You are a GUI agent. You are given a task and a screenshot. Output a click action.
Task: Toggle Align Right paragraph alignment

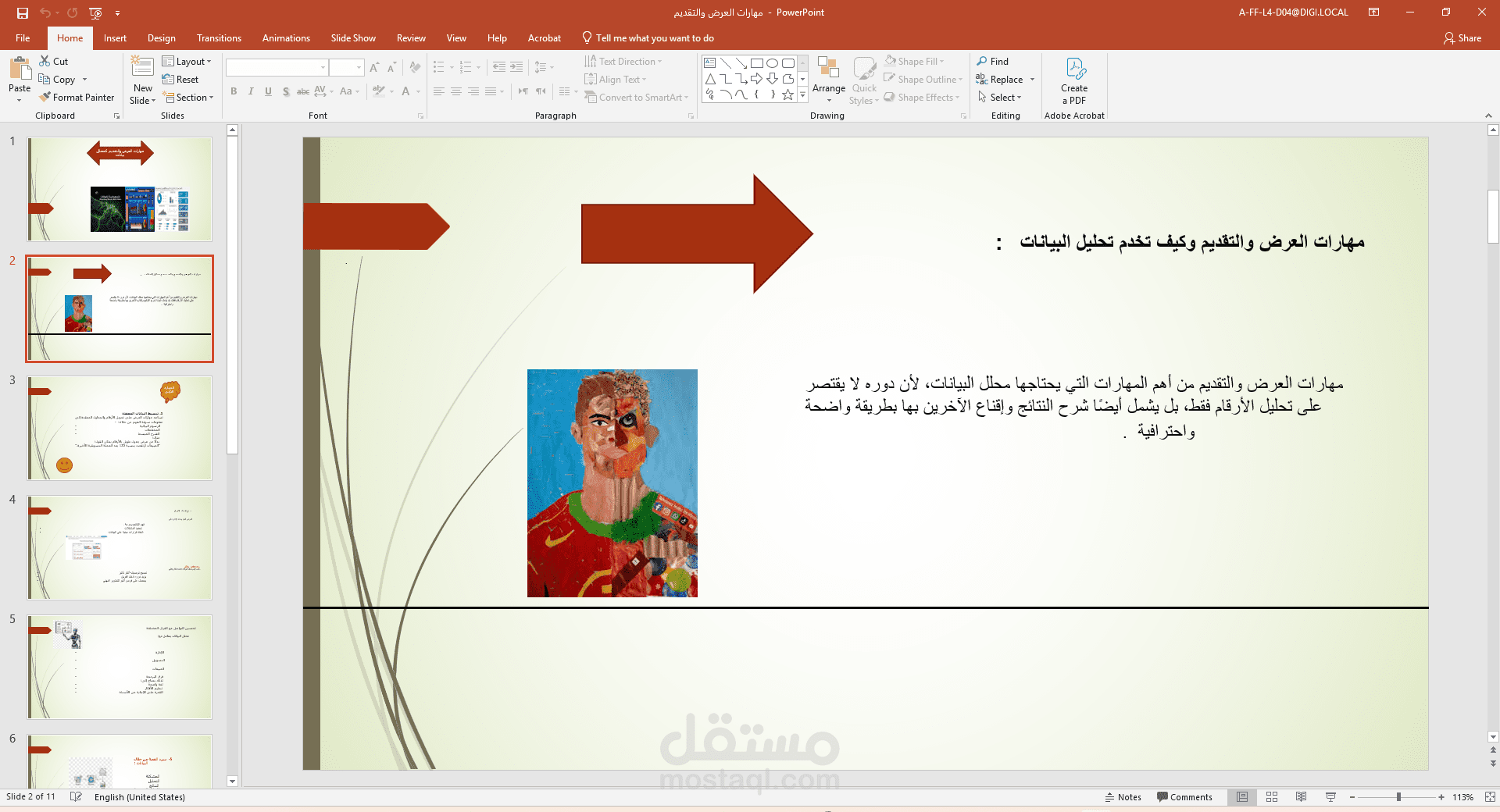coord(473,91)
